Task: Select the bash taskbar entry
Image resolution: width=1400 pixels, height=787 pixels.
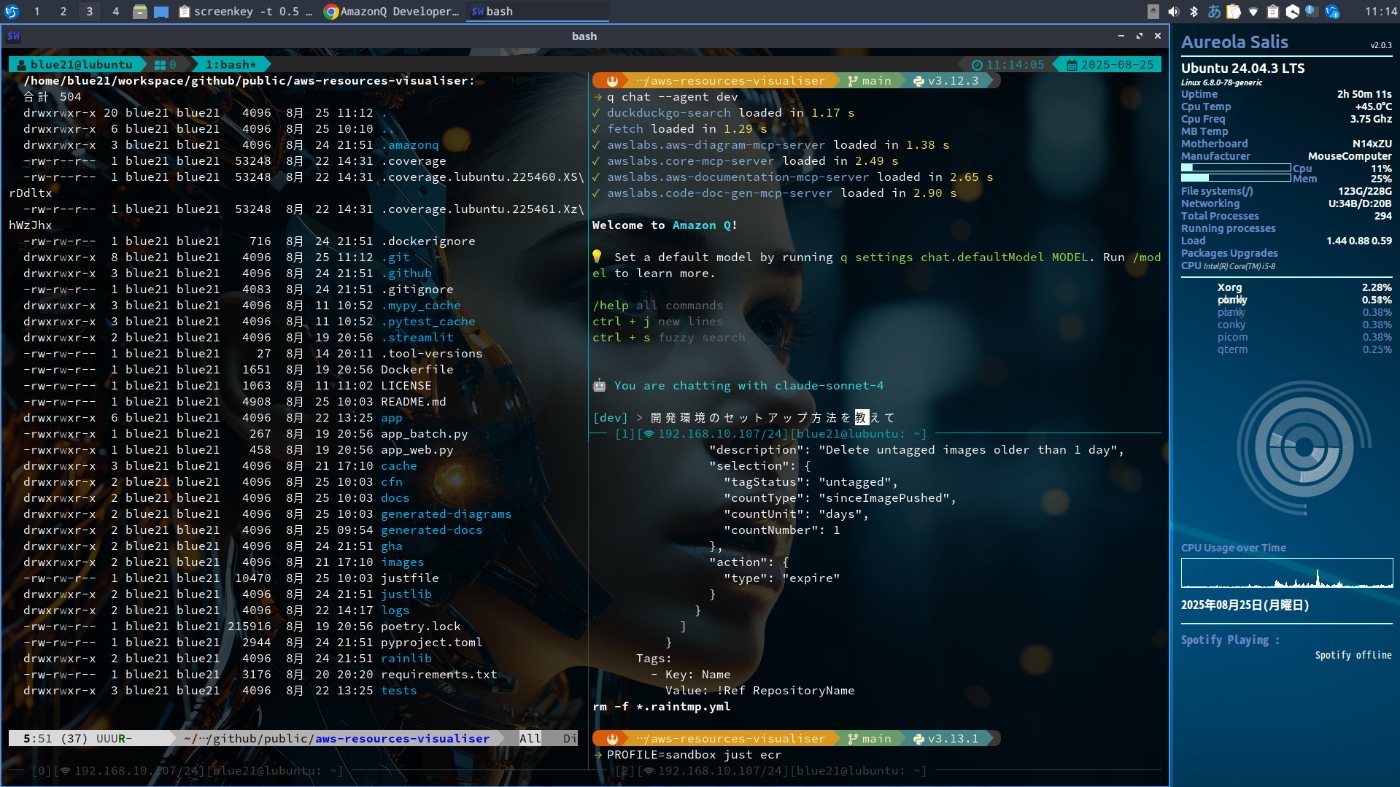Action: coord(537,12)
